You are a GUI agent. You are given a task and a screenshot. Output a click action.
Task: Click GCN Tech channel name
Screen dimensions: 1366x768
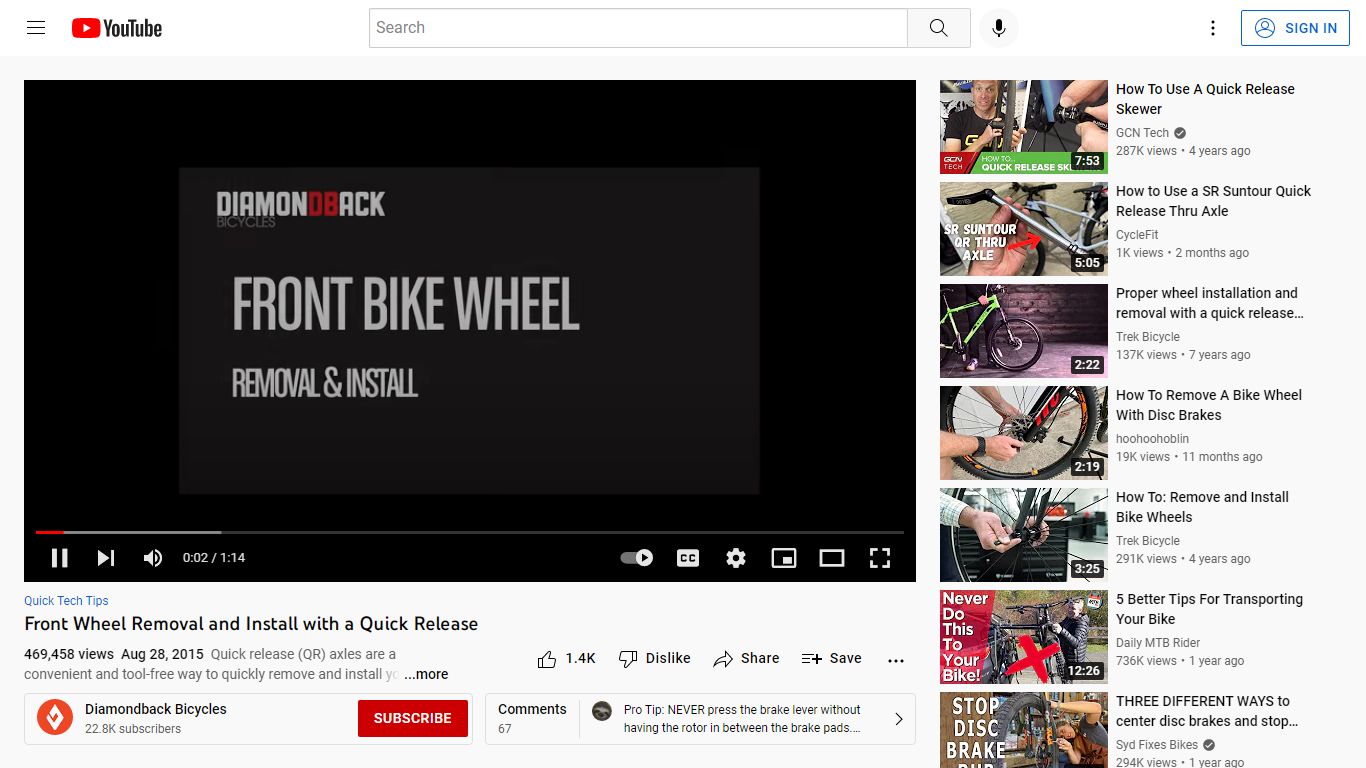(x=1142, y=133)
